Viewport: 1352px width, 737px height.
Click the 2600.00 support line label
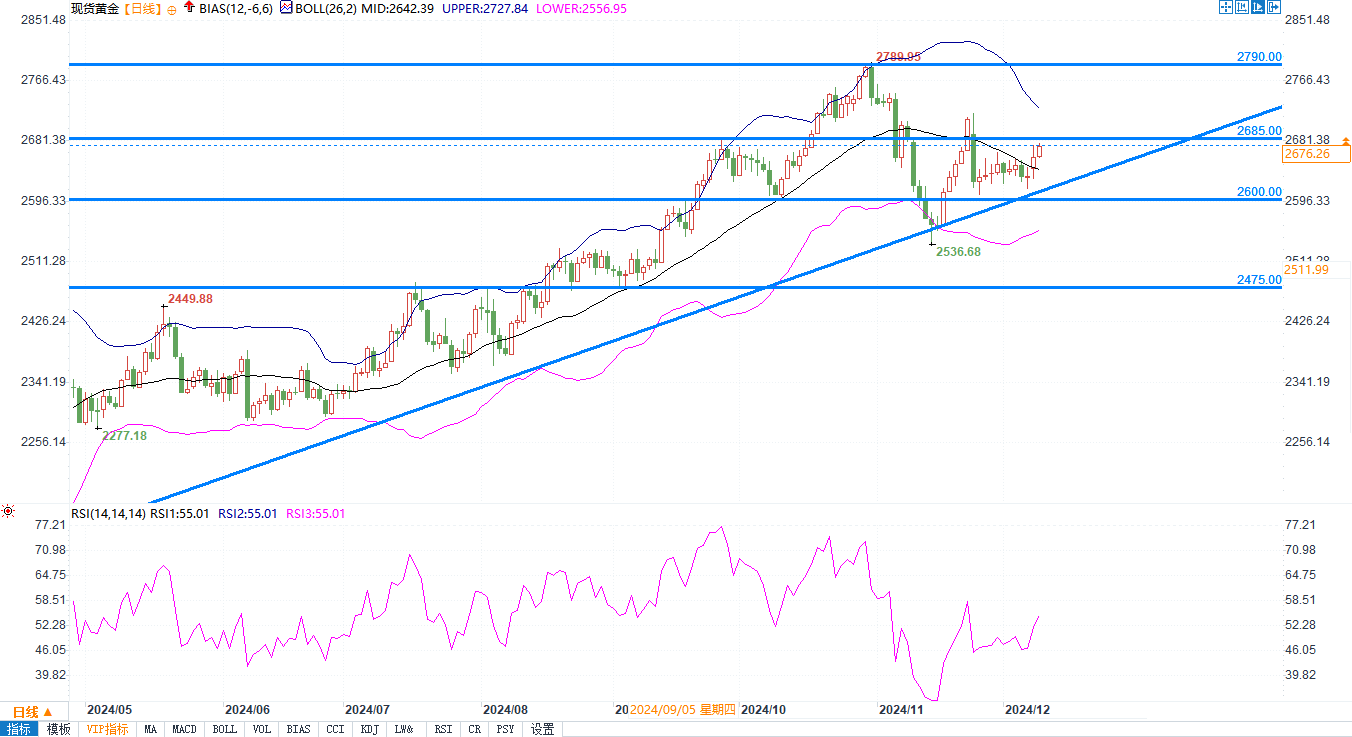1258,191
